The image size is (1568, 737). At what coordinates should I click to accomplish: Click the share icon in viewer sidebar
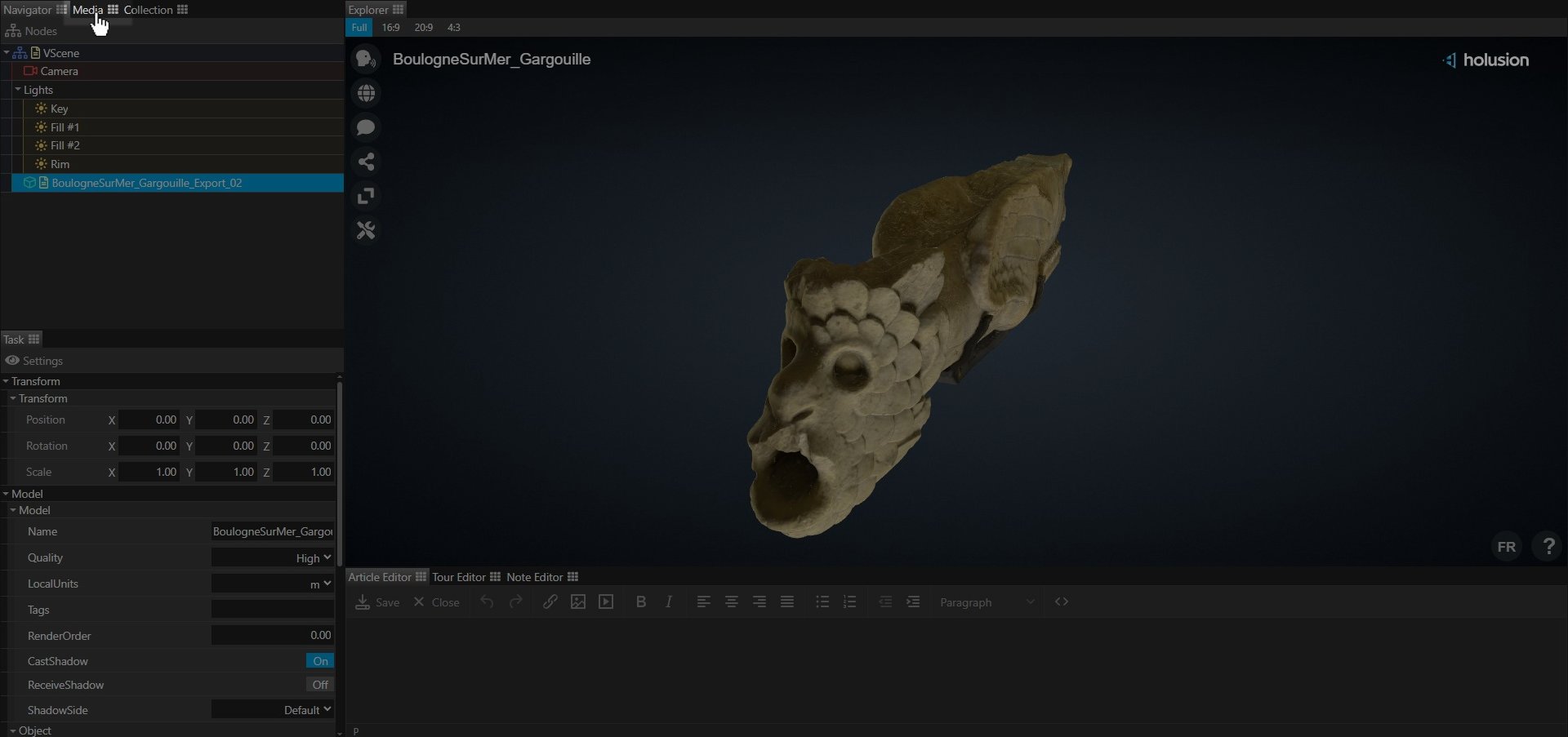click(366, 162)
